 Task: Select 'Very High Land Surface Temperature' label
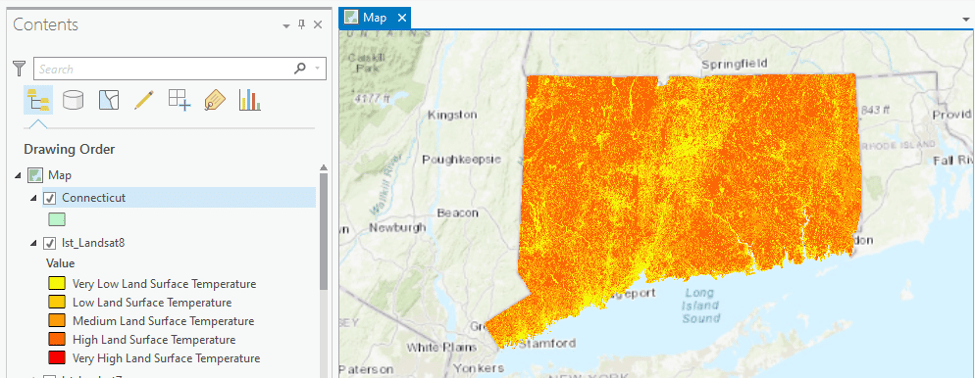coord(166,358)
